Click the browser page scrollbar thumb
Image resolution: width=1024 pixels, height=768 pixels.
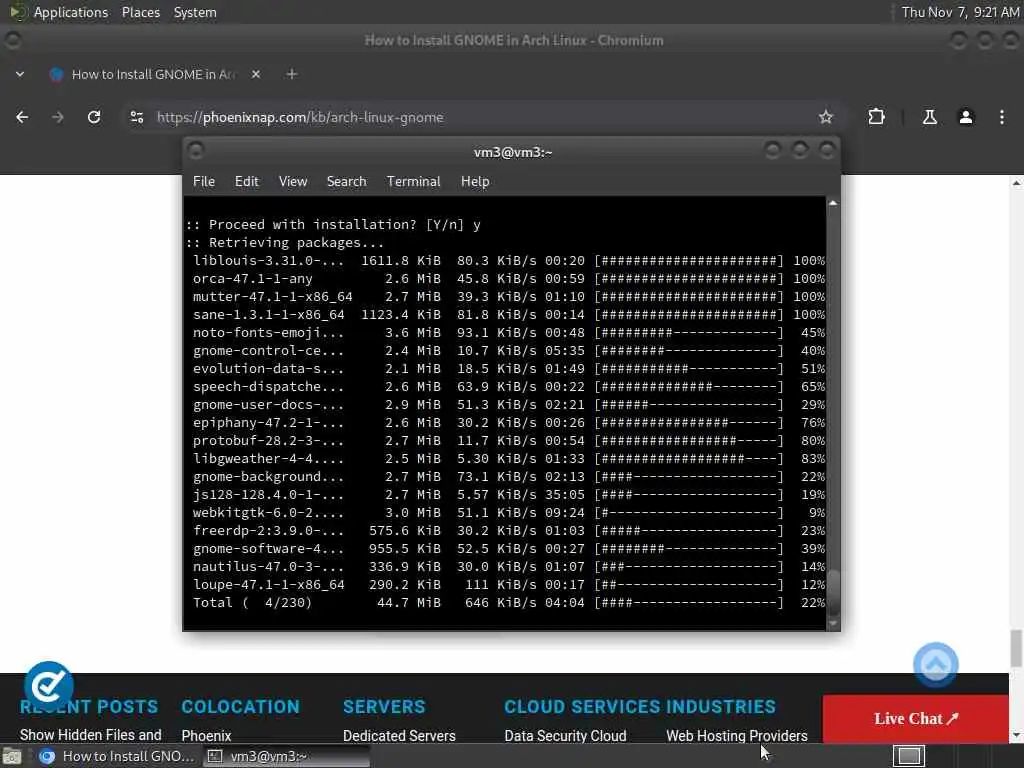click(x=1016, y=648)
